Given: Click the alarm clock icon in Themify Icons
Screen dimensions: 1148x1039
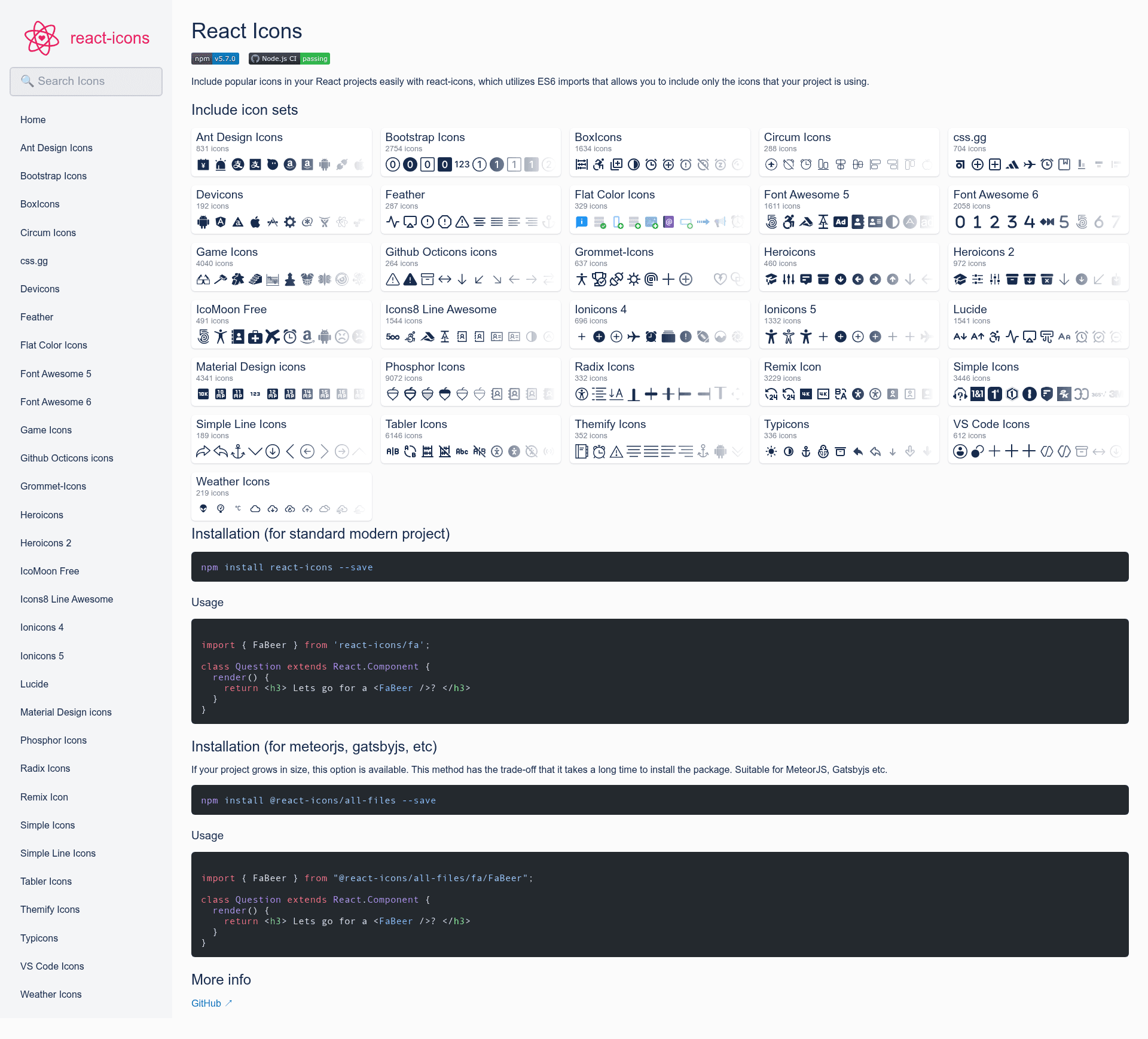Looking at the screenshot, I should (x=599, y=451).
